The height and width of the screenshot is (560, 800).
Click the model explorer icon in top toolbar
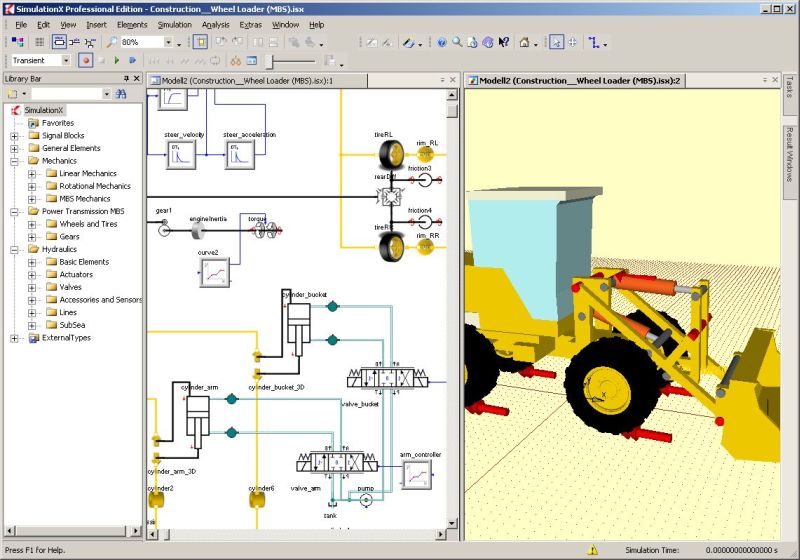coord(18,42)
